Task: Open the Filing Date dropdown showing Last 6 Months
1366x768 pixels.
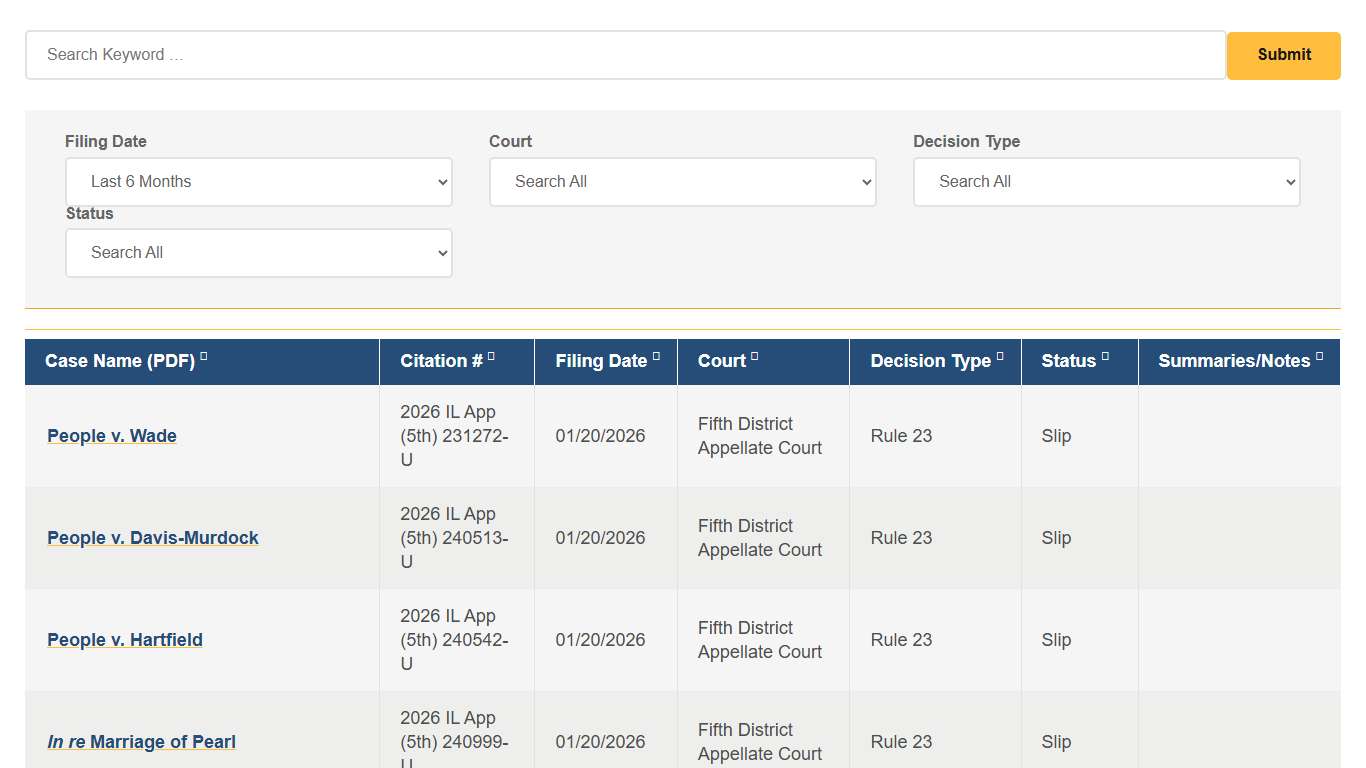Action: (258, 182)
